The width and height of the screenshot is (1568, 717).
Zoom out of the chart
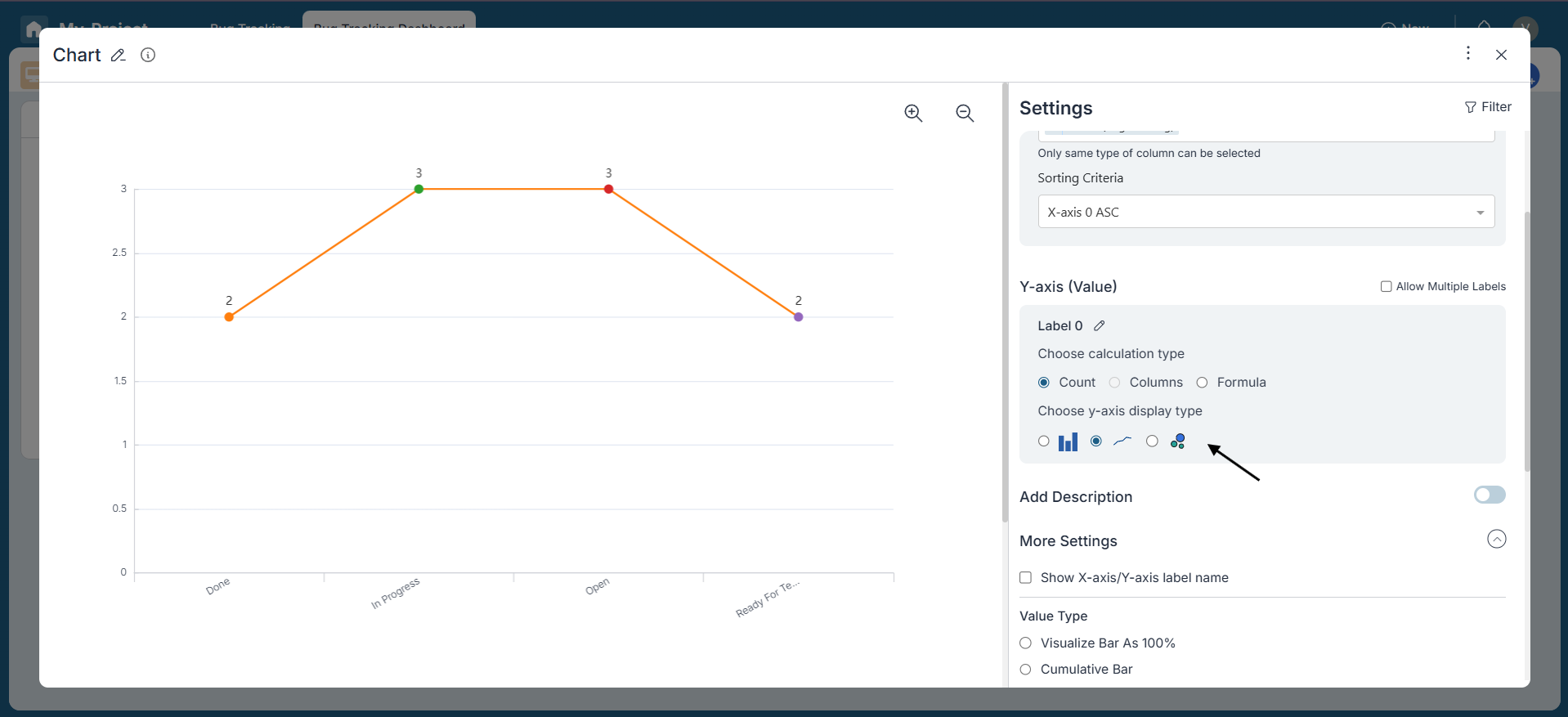pos(965,114)
